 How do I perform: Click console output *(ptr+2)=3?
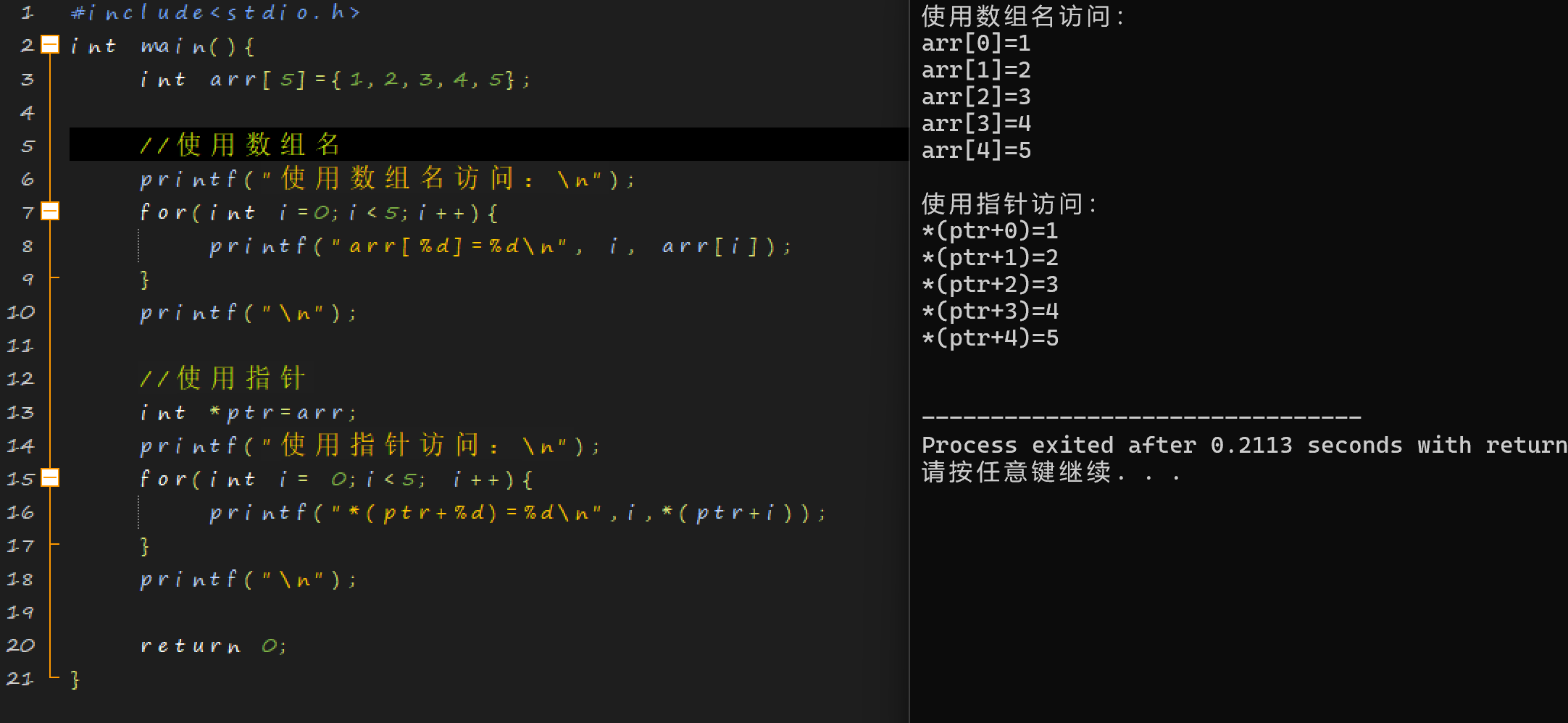tap(990, 285)
